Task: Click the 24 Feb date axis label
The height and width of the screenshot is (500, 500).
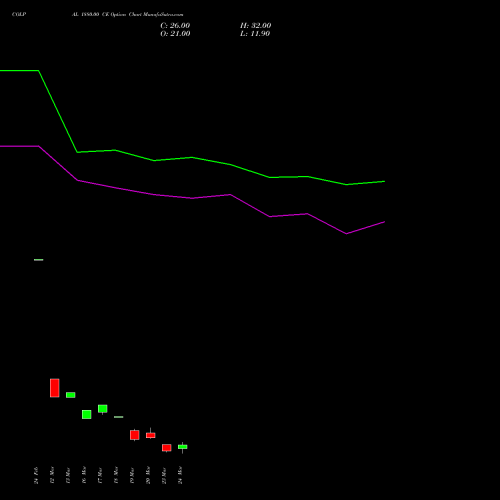Action: (x=36, y=476)
